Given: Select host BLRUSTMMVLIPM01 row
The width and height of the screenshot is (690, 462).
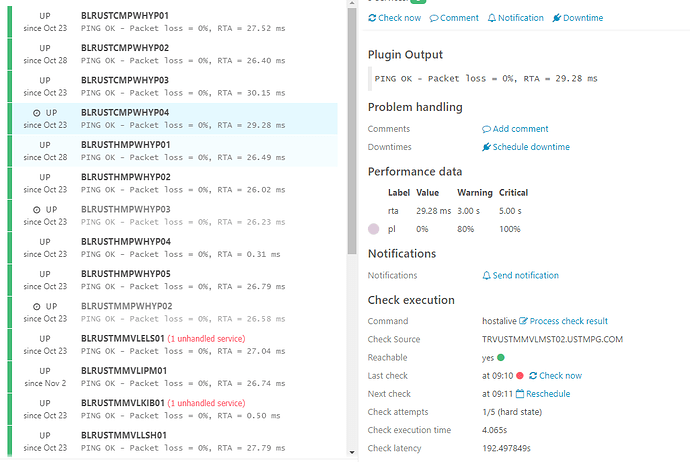Looking at the screenshot, I should pyautogui.click(x=175, y=377).
